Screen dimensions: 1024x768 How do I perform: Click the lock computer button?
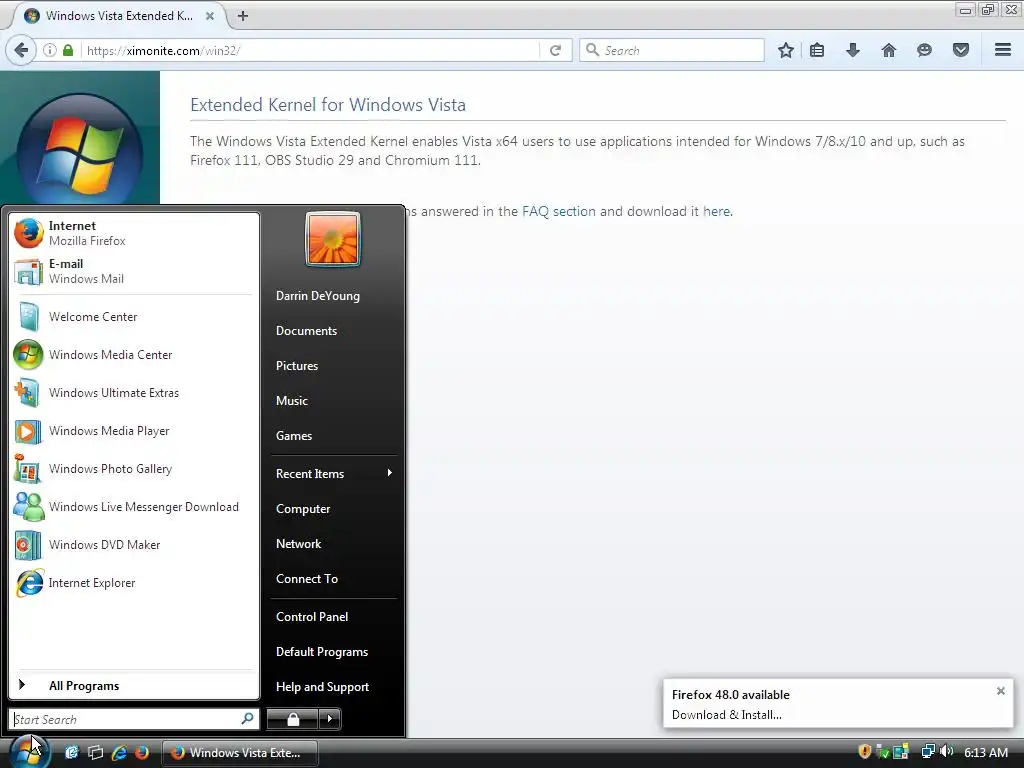tap(293, 719)
